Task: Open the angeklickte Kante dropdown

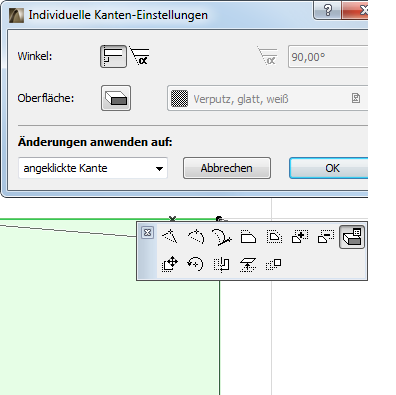Action: tap(93, 168)
